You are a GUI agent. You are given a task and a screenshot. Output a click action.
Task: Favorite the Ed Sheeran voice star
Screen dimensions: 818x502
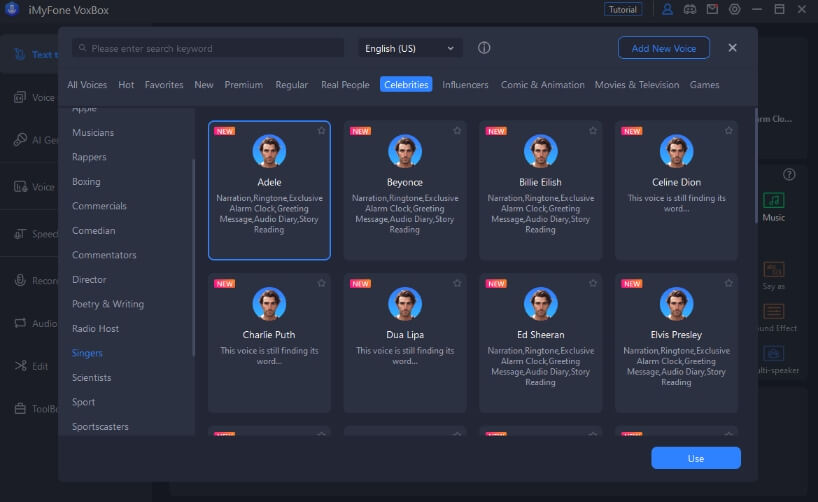tap(593, 283)
